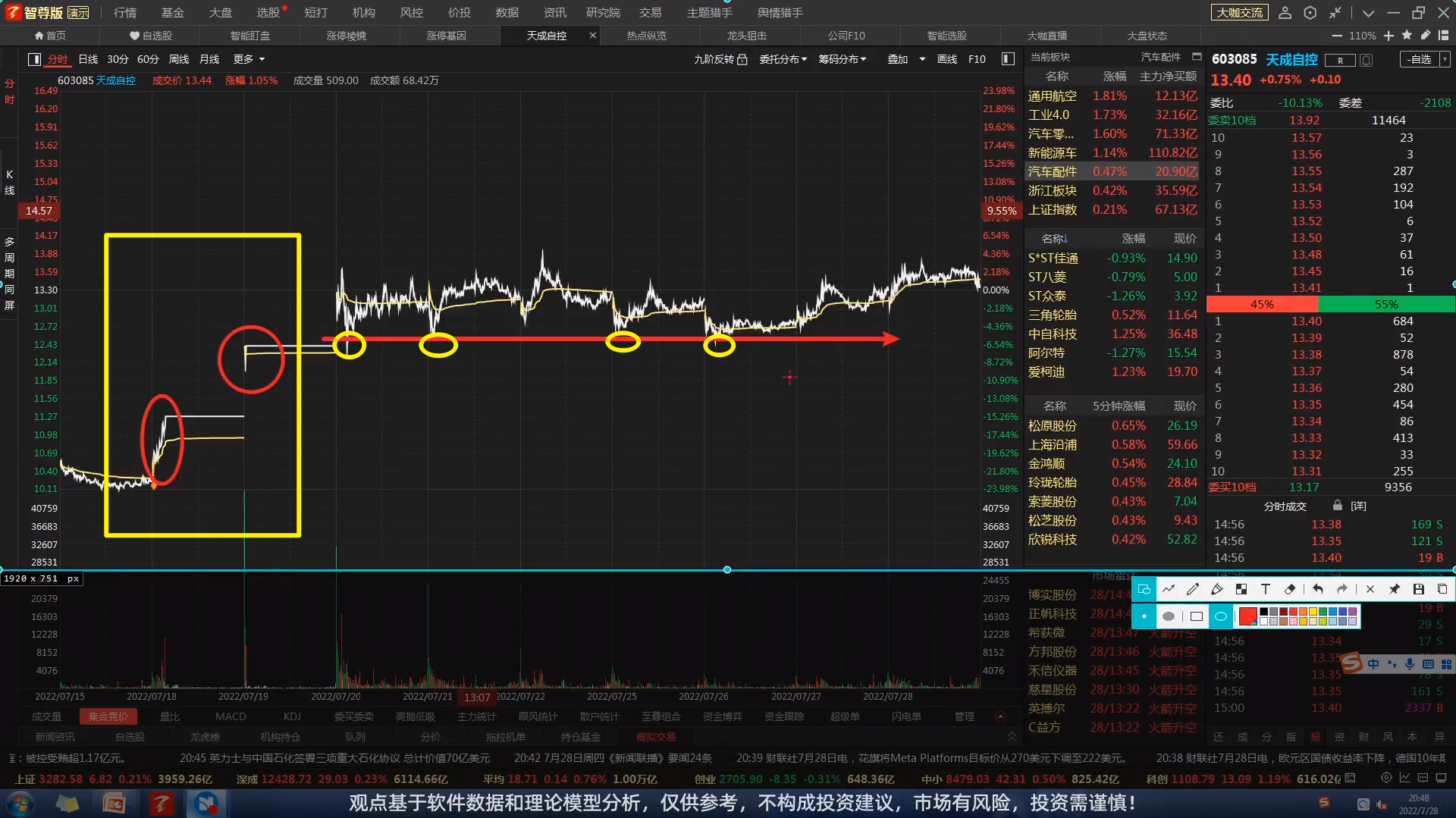The width and height of the screenshot is (1456, 818).
Task: Switch to 热点纵览 tab
Action: click(646, 36)
